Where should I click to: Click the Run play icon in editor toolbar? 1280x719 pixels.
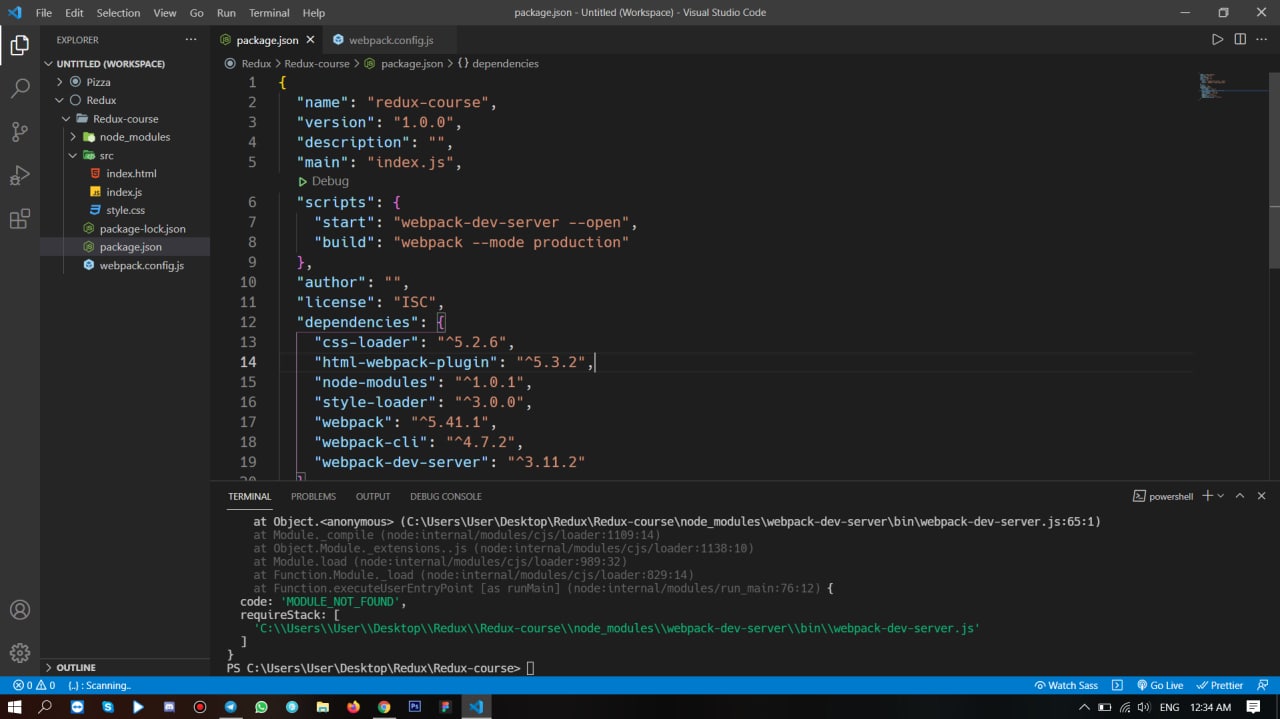(x=1217, y=40)
